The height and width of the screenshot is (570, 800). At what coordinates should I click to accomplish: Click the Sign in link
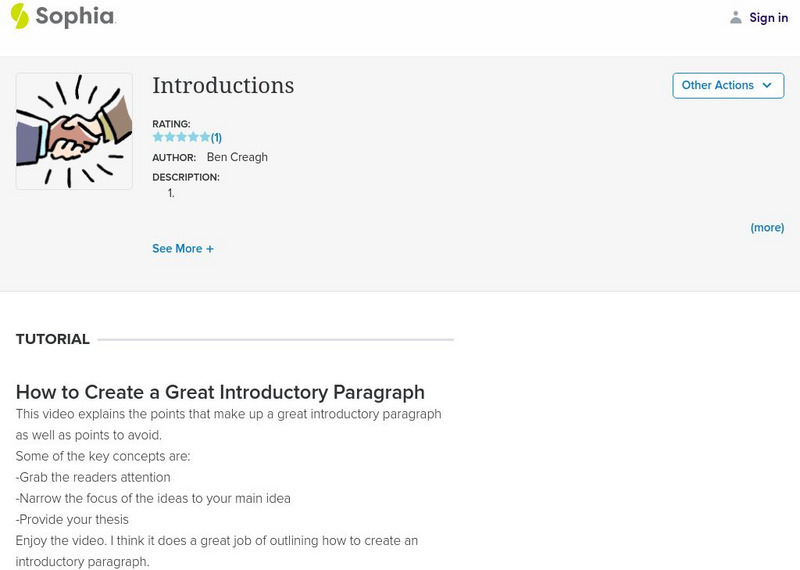tap(768, 18)
